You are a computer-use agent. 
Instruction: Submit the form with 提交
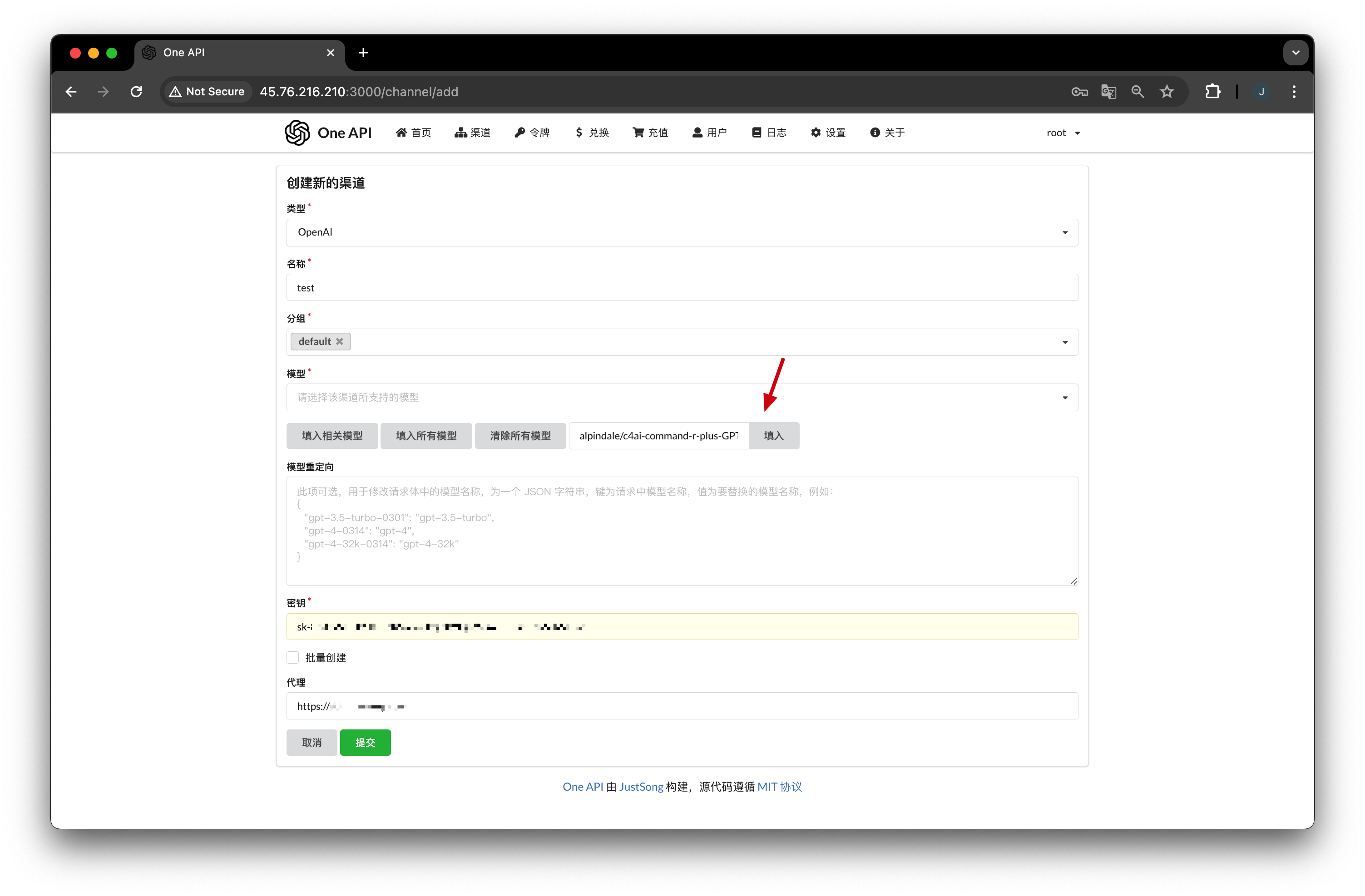366,743
